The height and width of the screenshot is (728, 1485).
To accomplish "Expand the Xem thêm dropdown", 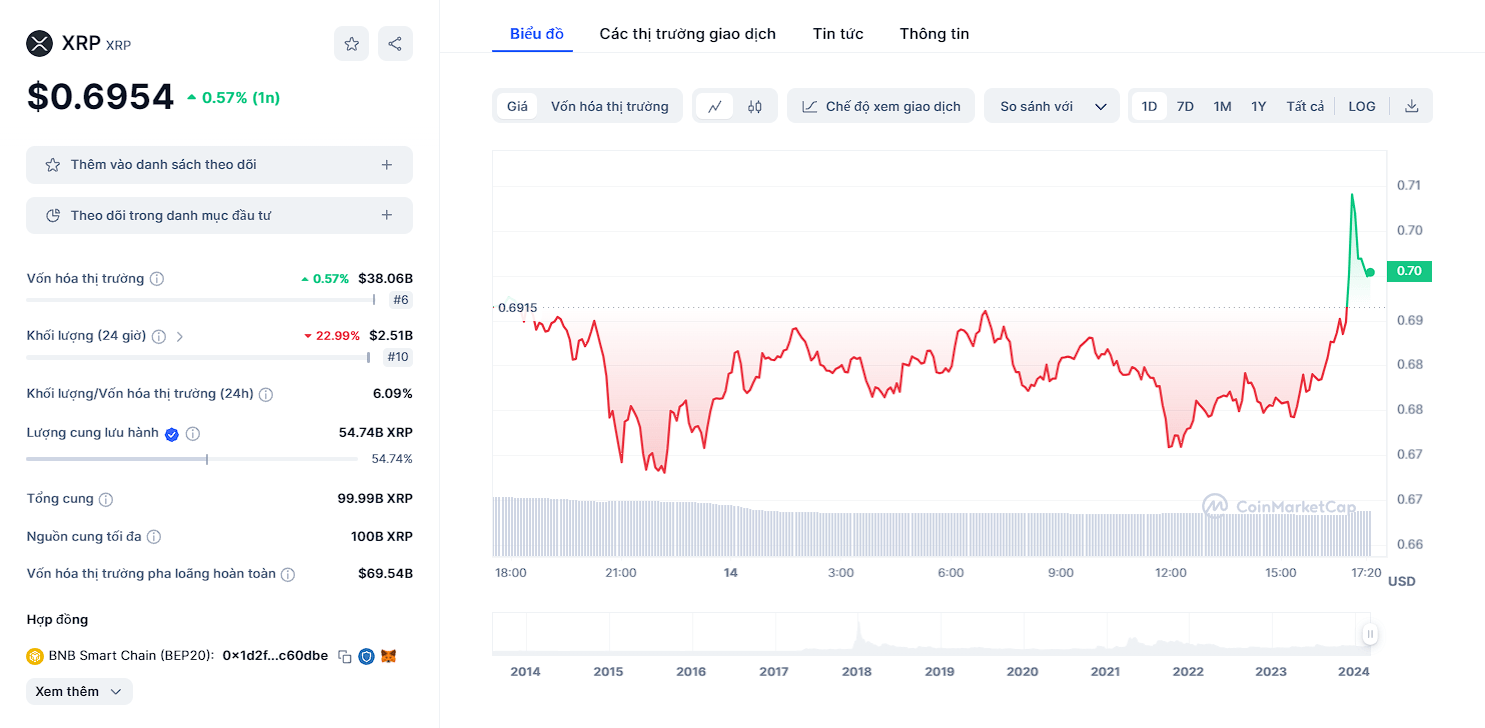I will 79,691.
